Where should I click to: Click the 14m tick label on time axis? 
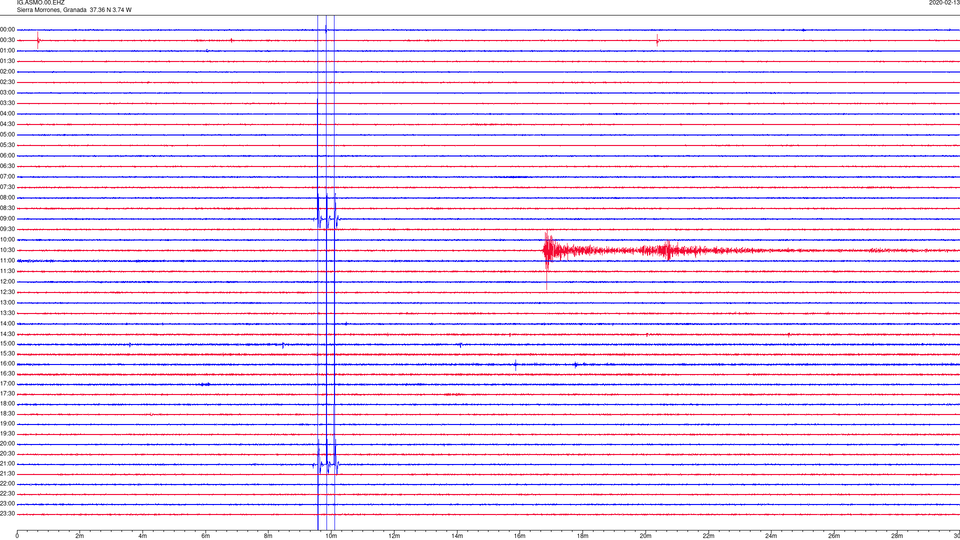[x=457, y=536]
